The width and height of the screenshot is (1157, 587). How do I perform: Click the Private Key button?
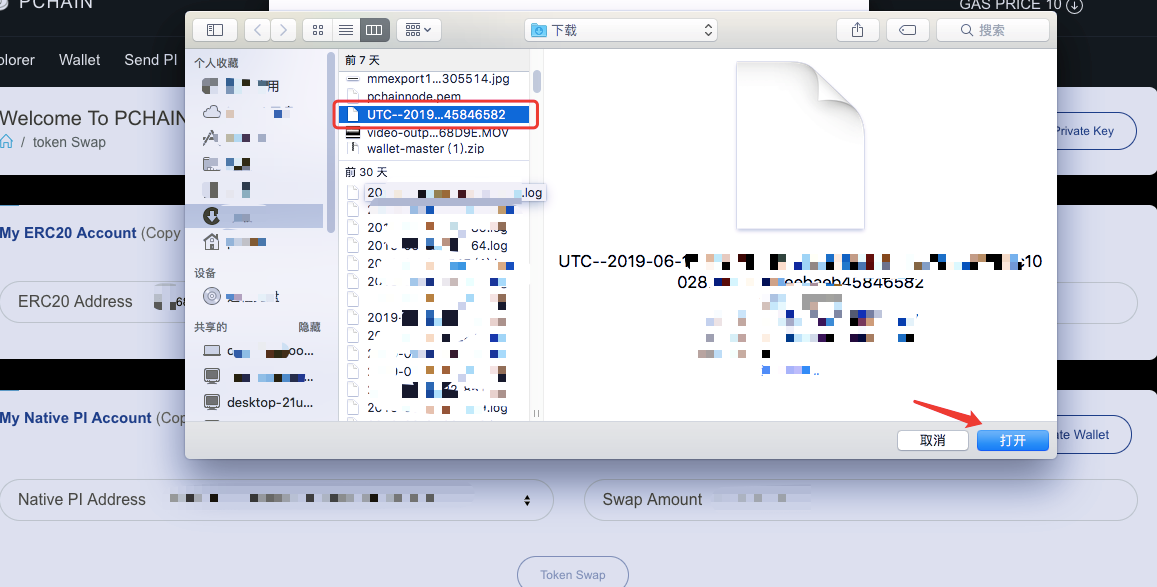1096,131
